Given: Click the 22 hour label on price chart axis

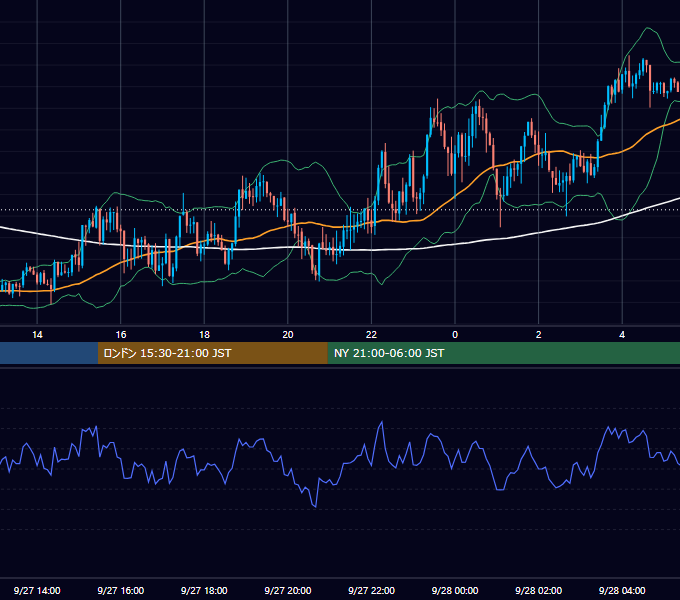Looking at the screenshot, I should 371,335.
